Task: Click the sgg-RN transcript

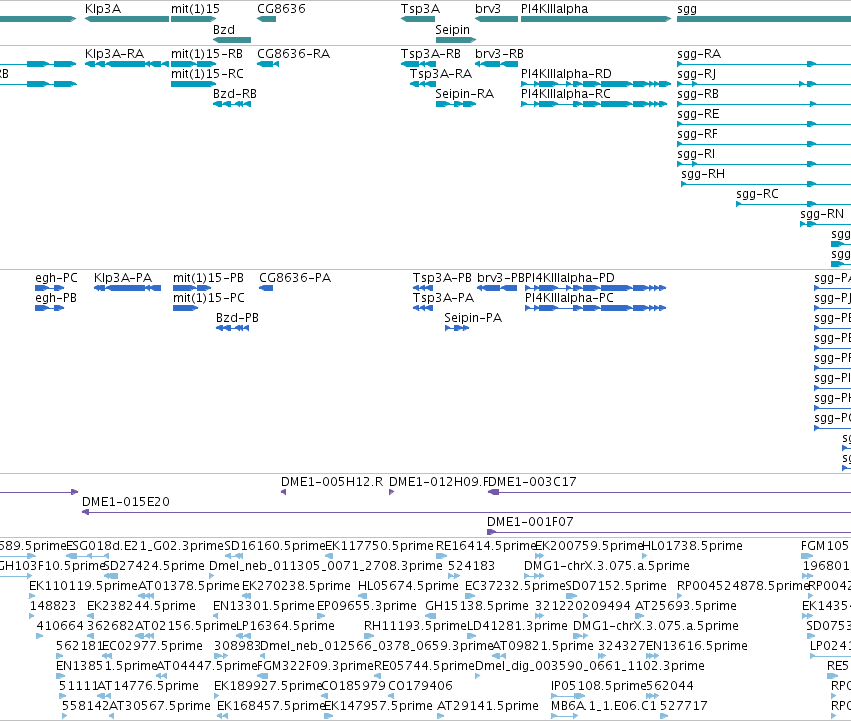Action: tap(825, 224)
